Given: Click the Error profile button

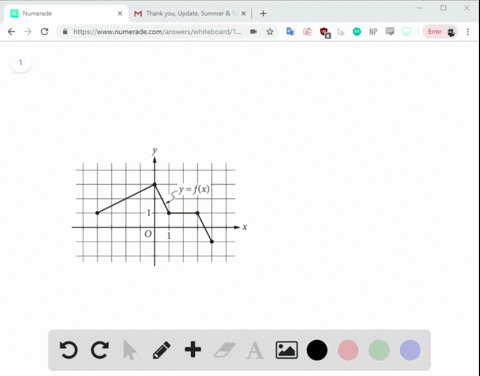Looking at the screenshot, I should click(x=440, y=32).
